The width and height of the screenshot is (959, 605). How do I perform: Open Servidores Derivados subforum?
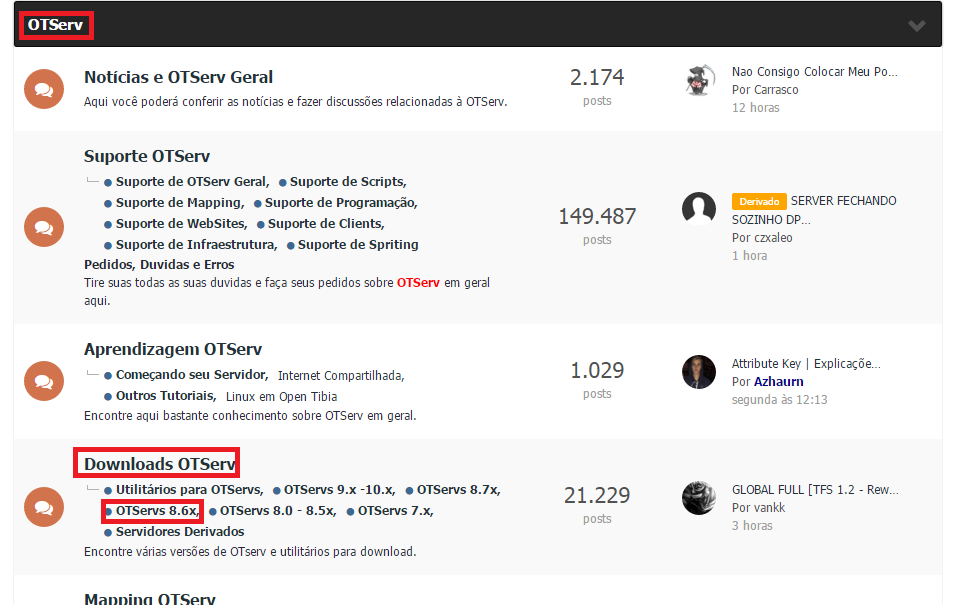[180, 532]
